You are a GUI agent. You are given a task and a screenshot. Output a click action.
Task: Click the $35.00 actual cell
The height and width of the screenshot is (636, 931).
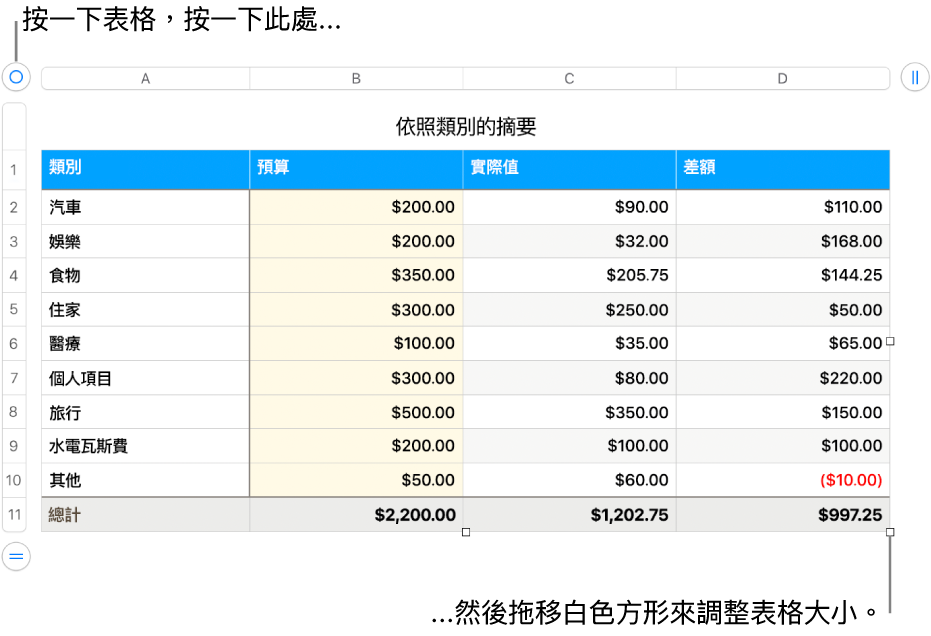(x=569, y=343)
